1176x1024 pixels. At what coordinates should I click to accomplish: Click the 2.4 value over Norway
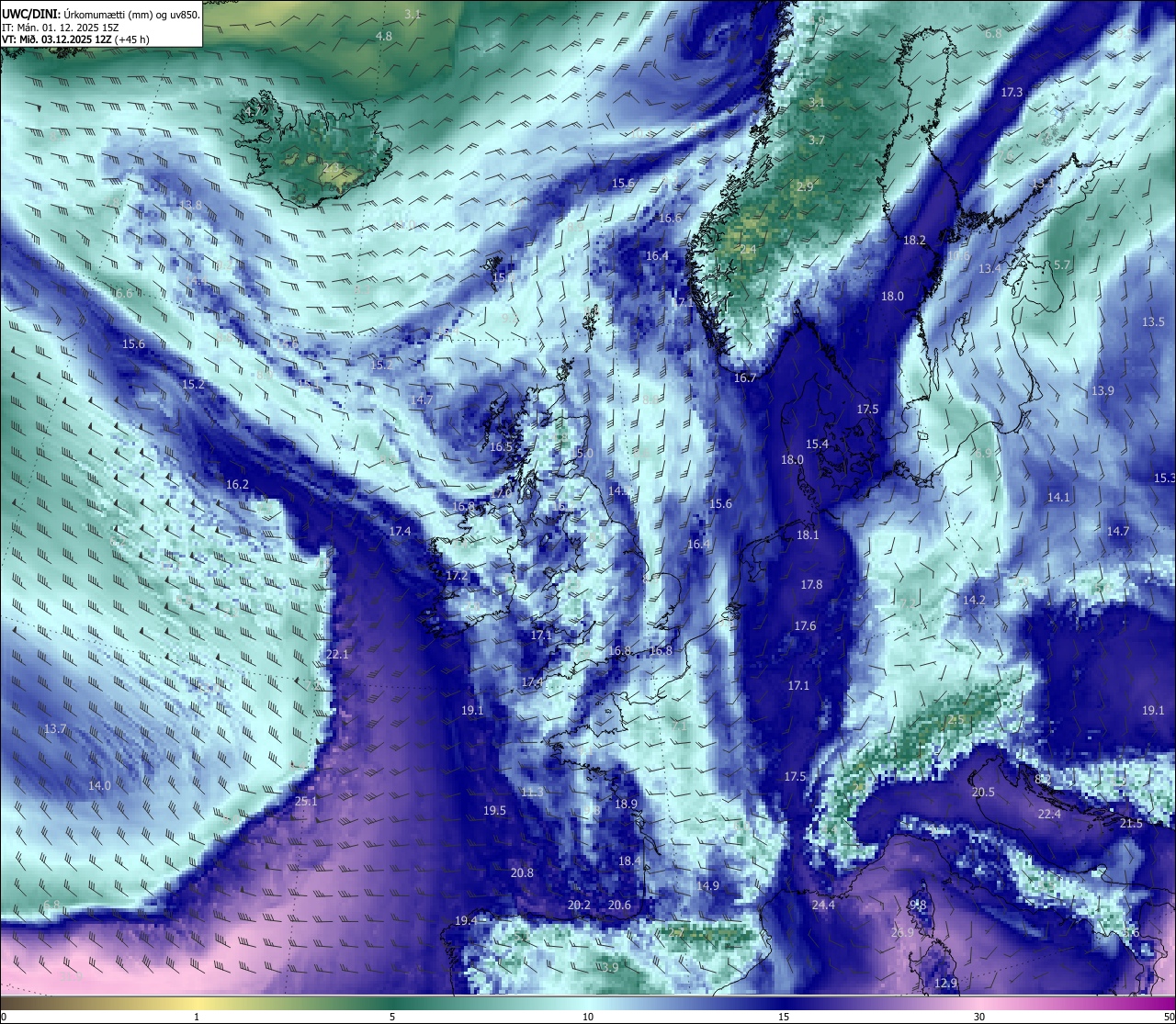pyautogui.click(x=748, y=249)
